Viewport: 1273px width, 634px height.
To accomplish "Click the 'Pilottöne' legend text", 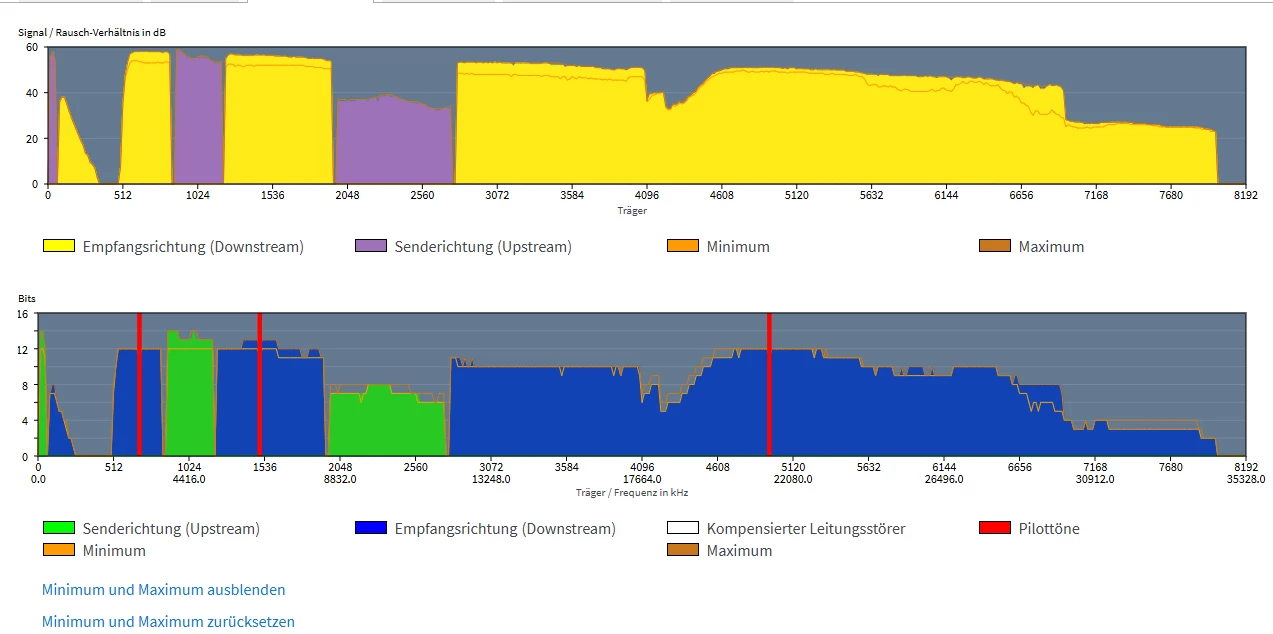I will pos(1049,528).
